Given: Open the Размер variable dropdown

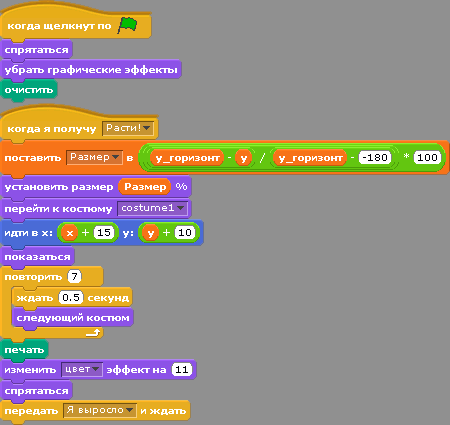Looking at the screenshot, I should [94, 157].
